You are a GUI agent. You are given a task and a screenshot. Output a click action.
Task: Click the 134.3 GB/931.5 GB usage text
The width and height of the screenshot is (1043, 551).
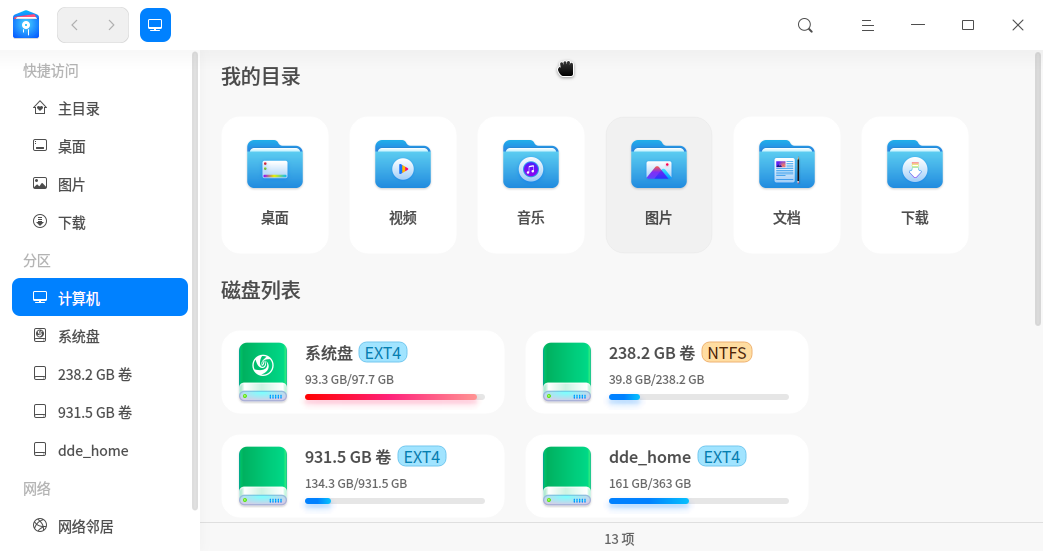(x=356, y=483)
